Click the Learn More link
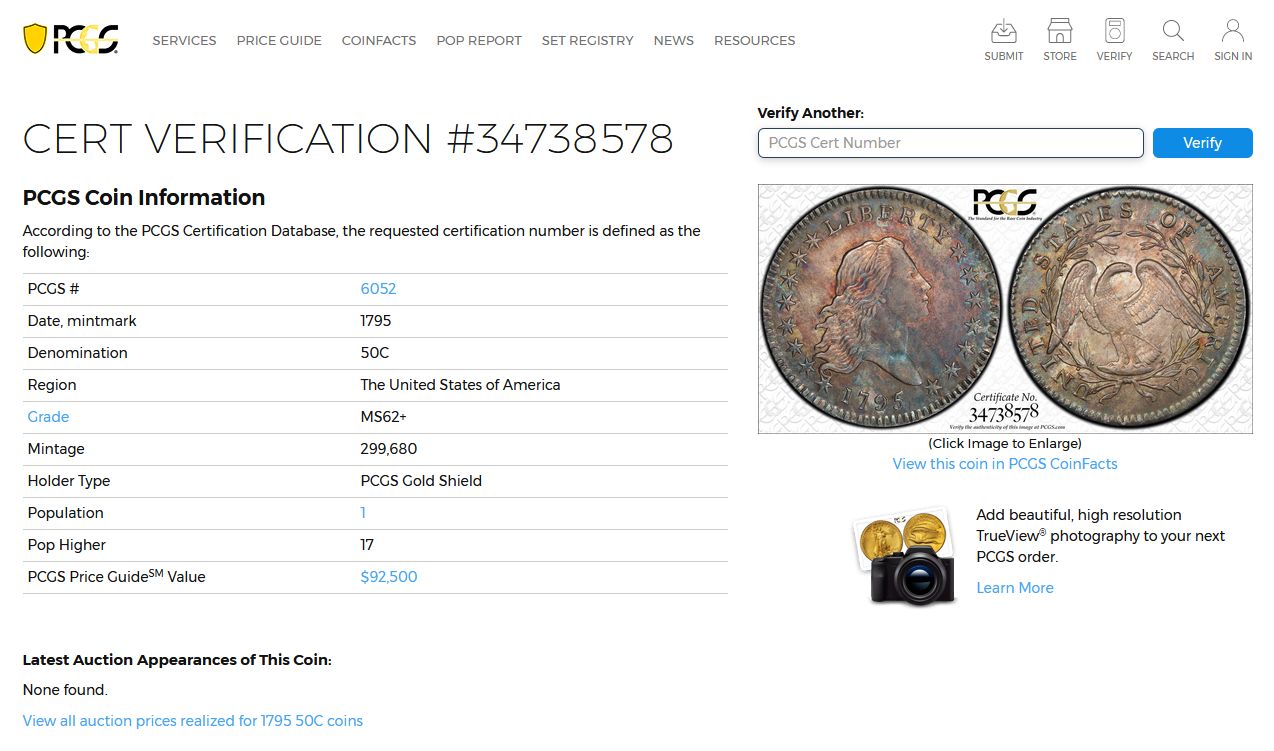Image resolution: width=1274 pixels, height=751 pixels. (x=1015, y=588)
